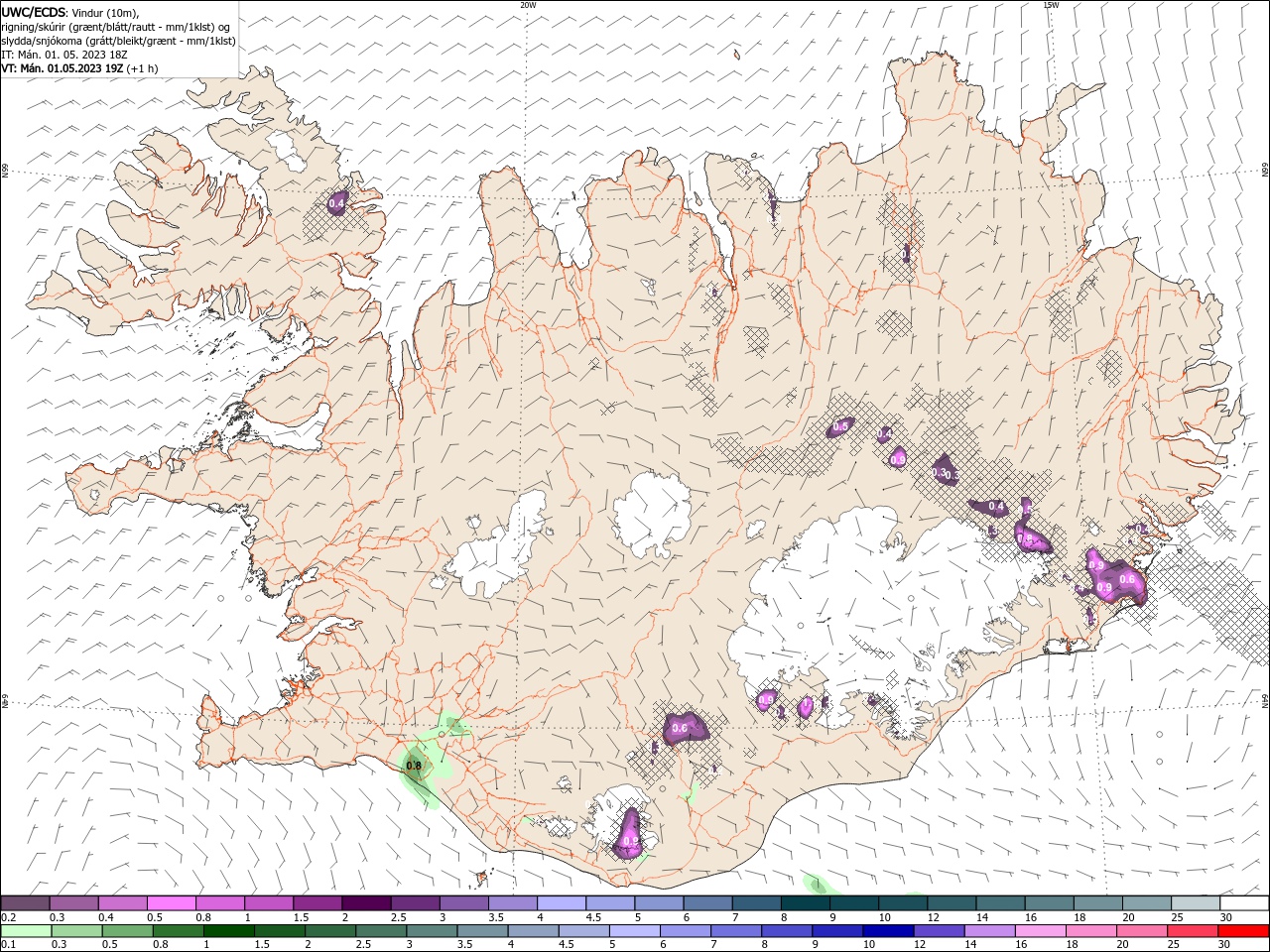The width and height of the screenshot is (1270, 952).
Task: Click the black '0.8' rain value label
Action: click(414, 765)
